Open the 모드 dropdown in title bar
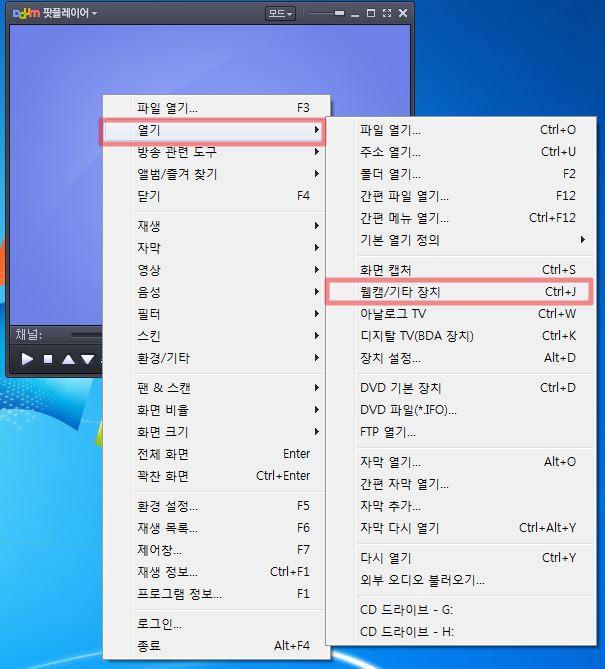605x669 pixels. pyautogui.click(x=280, y=14)
